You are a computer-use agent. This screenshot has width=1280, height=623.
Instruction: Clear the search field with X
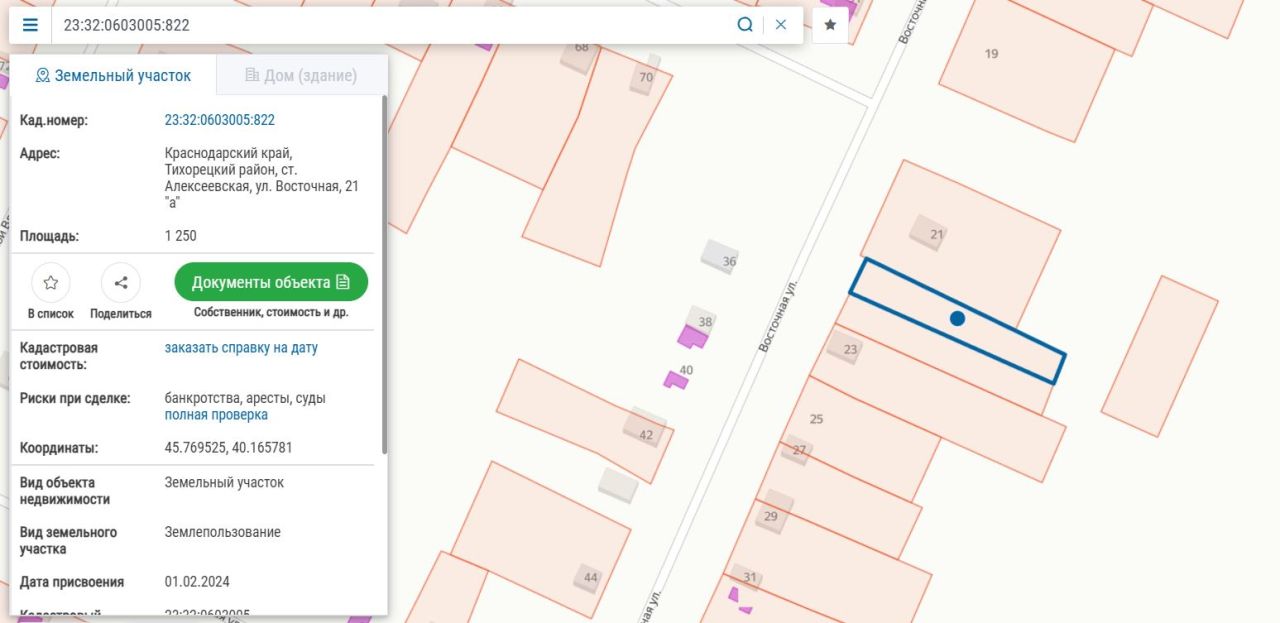pos(781,25)
